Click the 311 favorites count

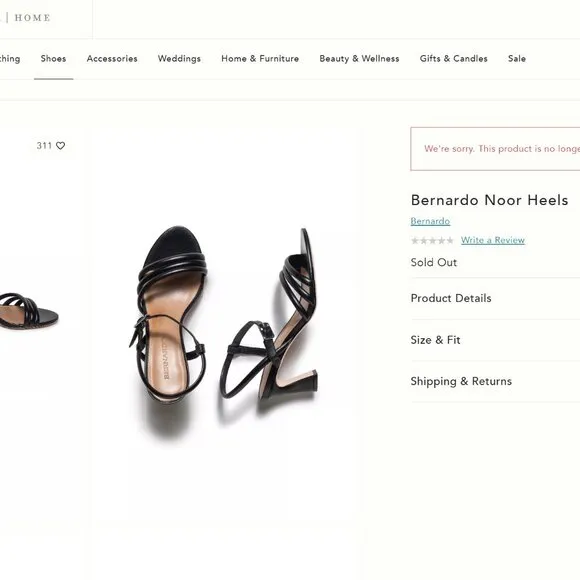44,146
